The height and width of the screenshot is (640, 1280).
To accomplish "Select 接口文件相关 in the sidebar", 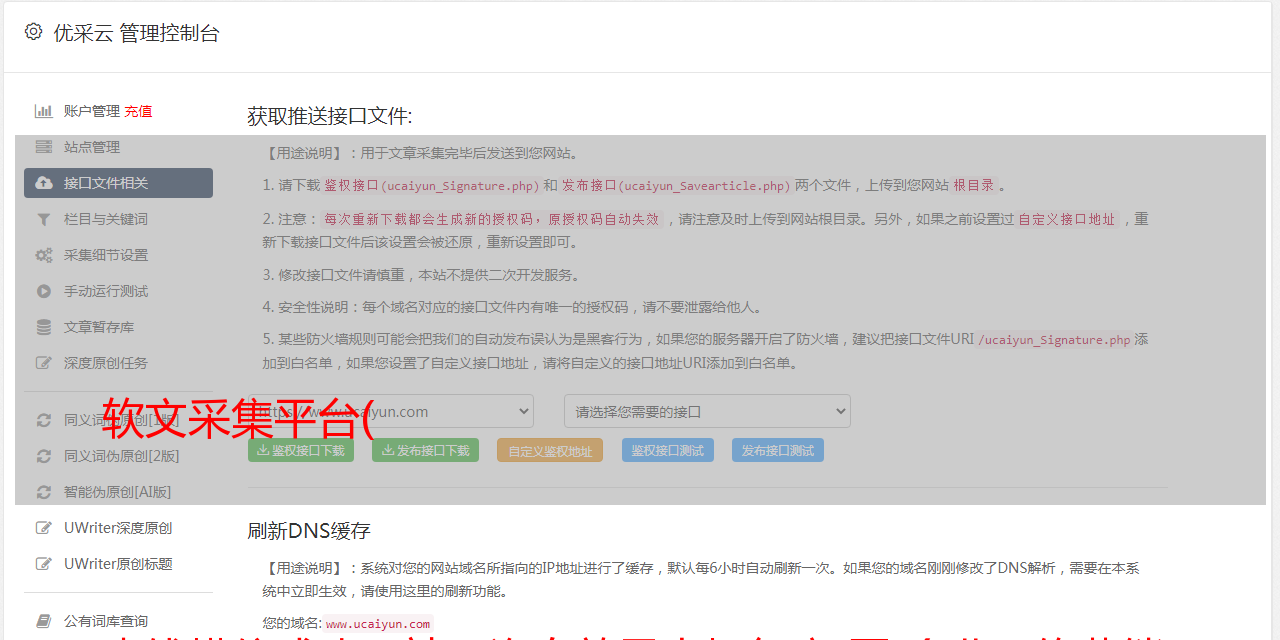I will tap(118, 183).
